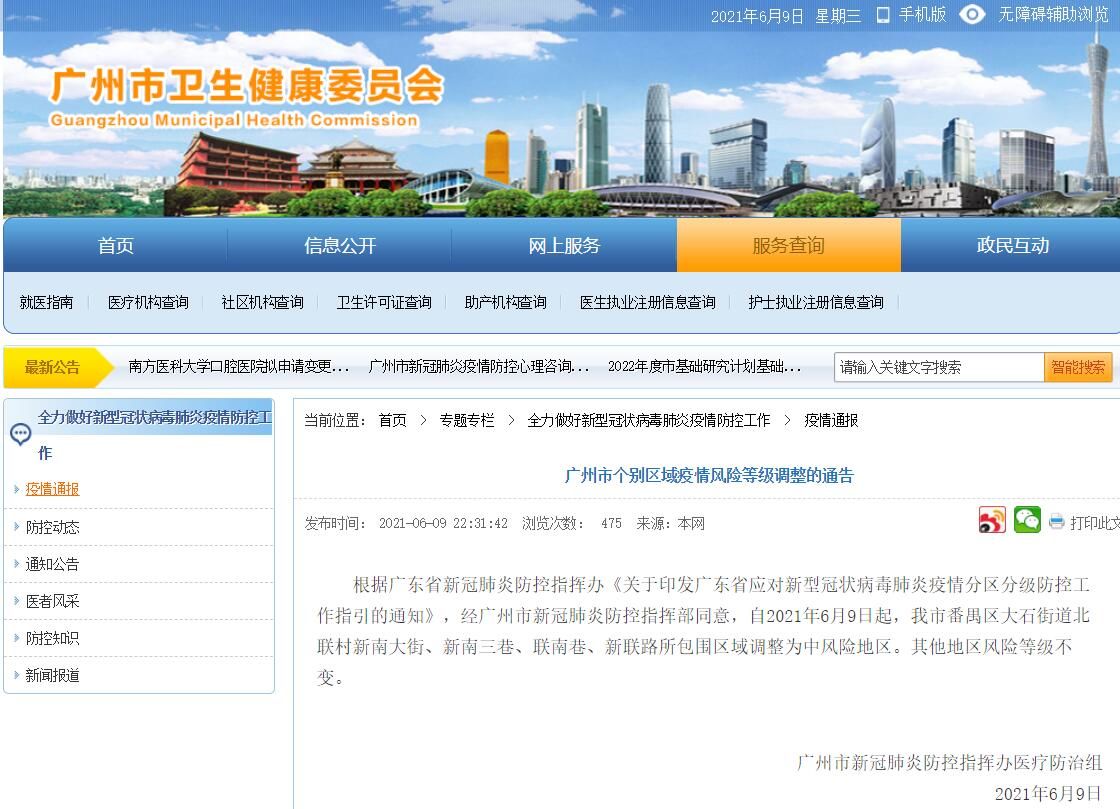Viewport: 1120px width, 809px height.
Task: Click the chat bubble icon in sidebar
Action: (x=20, y=434)
